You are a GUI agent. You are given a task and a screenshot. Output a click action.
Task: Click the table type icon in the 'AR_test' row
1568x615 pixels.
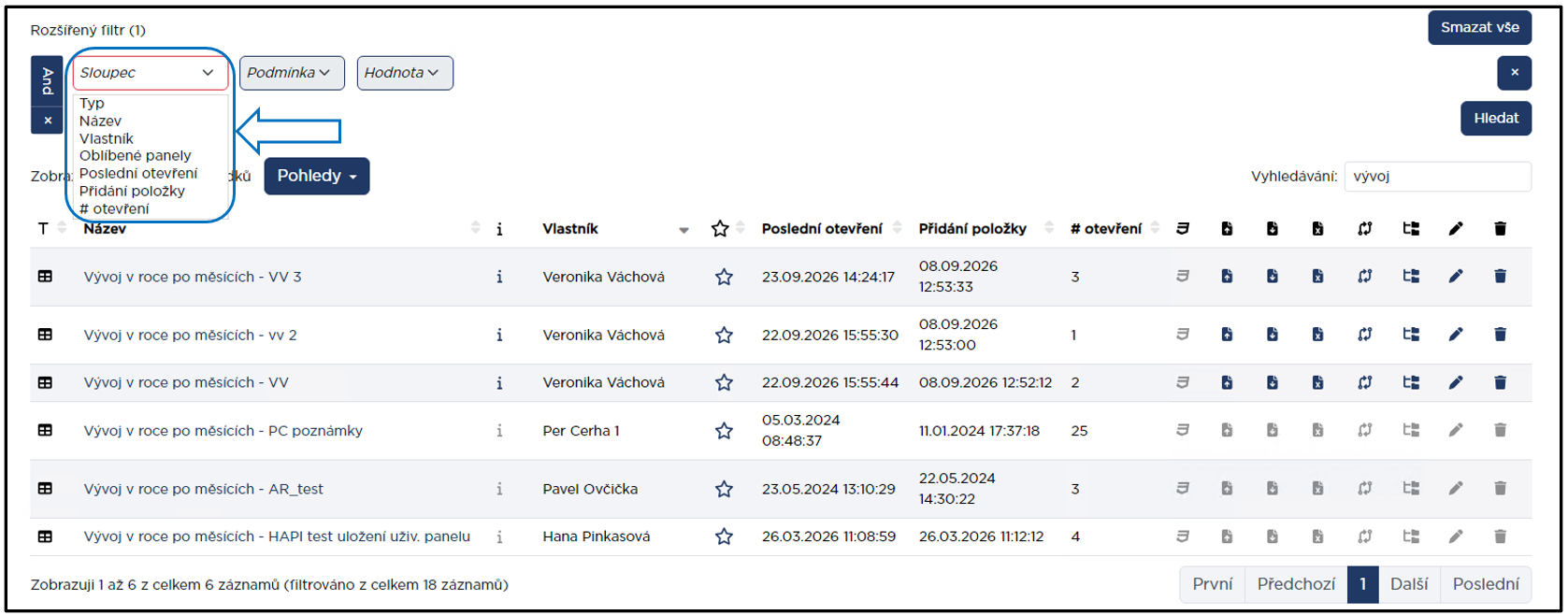point(45,488)
